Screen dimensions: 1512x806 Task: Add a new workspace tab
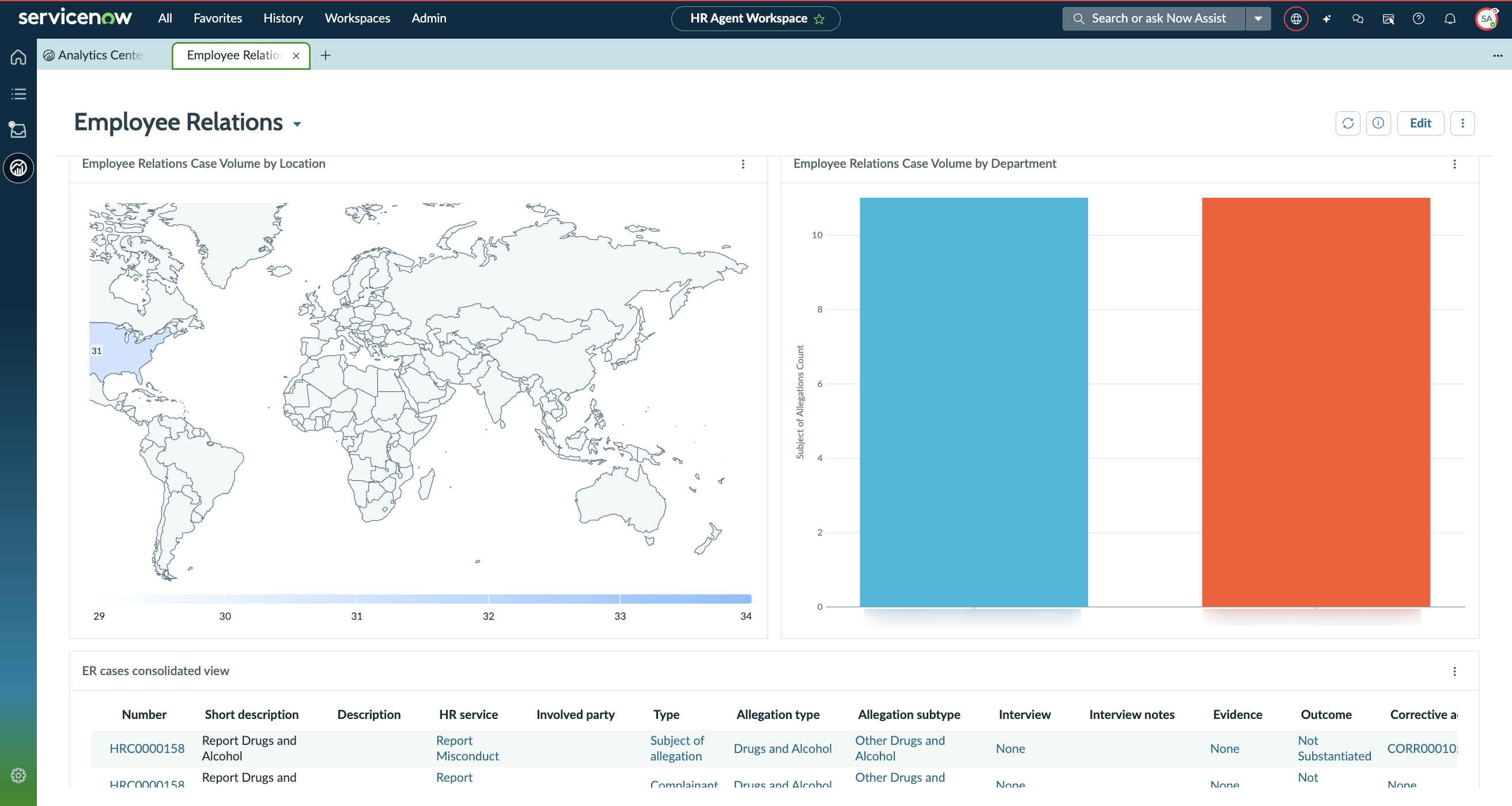click(325, 55)
